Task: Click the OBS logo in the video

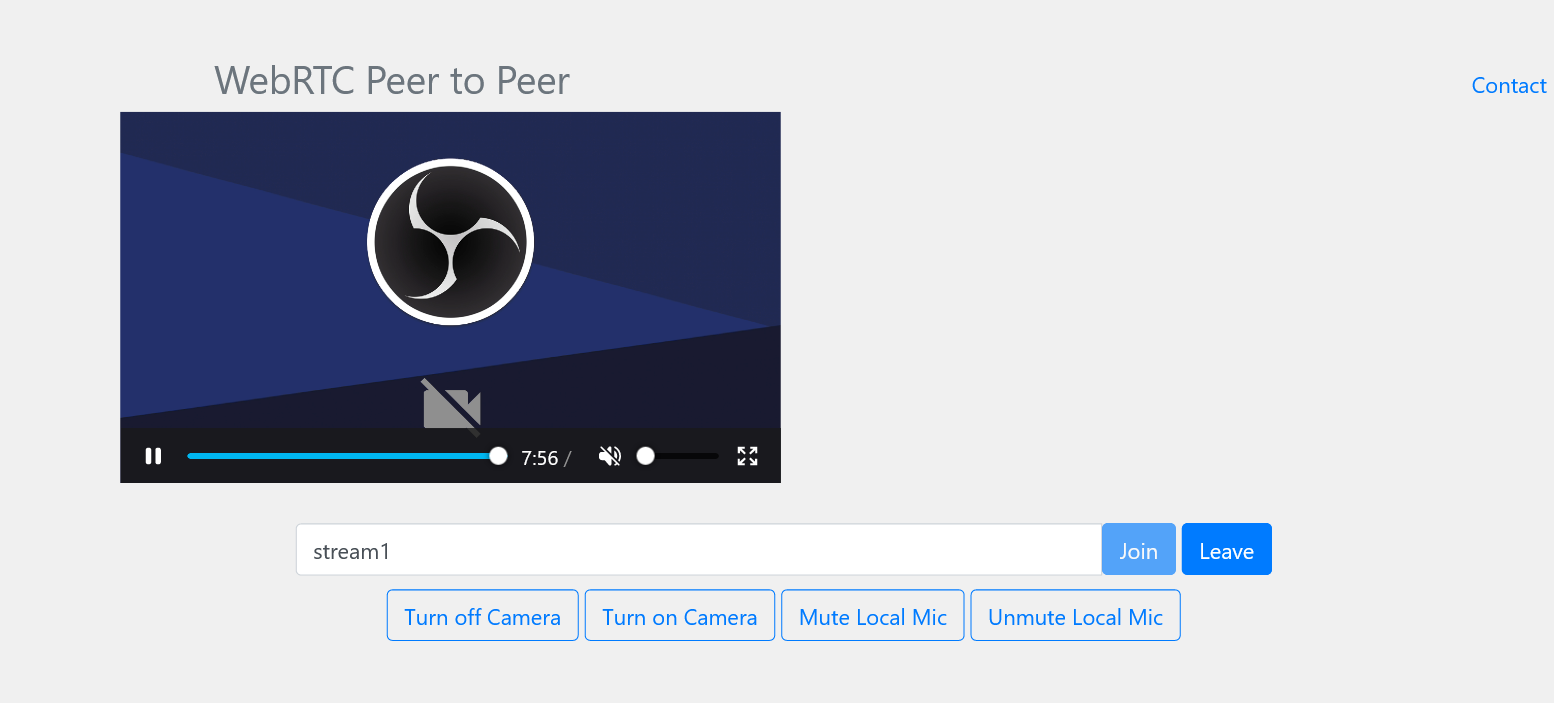Action: (x=451, y=241)
